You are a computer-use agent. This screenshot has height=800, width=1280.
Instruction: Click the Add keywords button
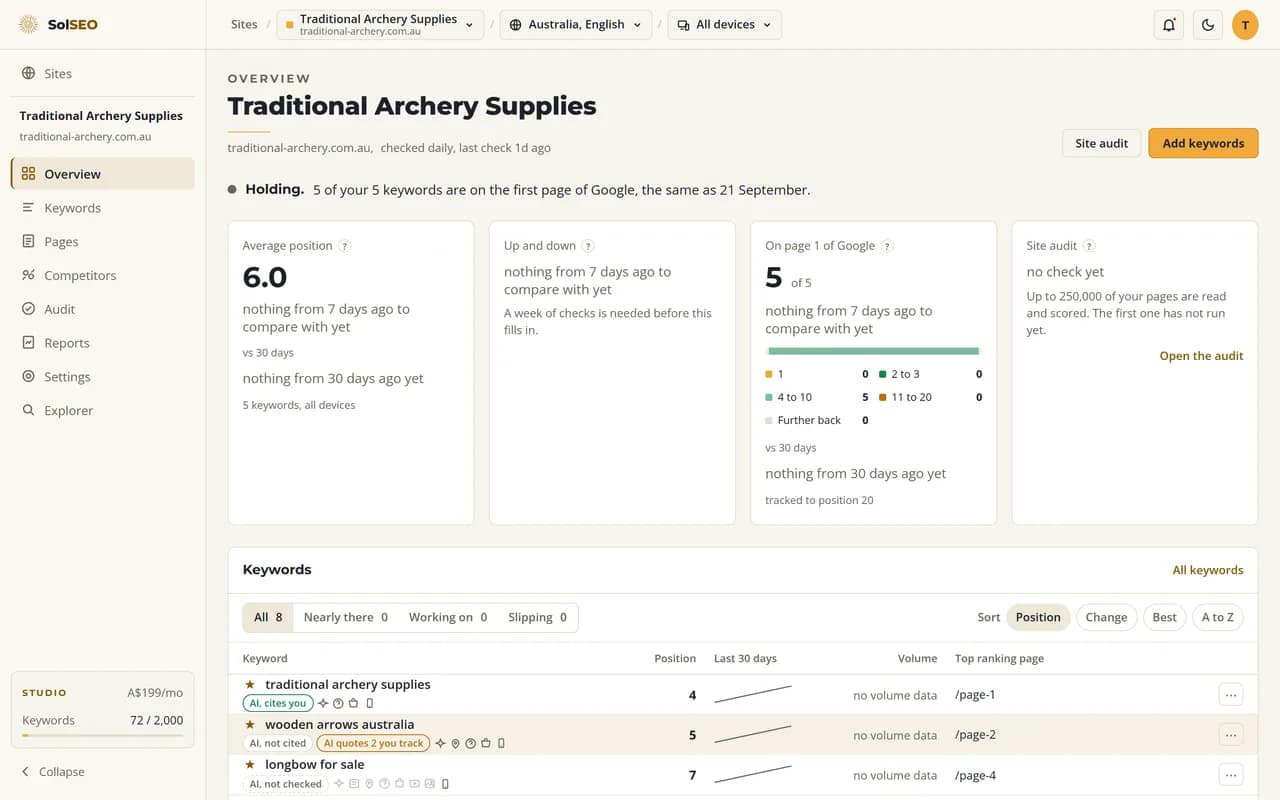click(1203, 143)
